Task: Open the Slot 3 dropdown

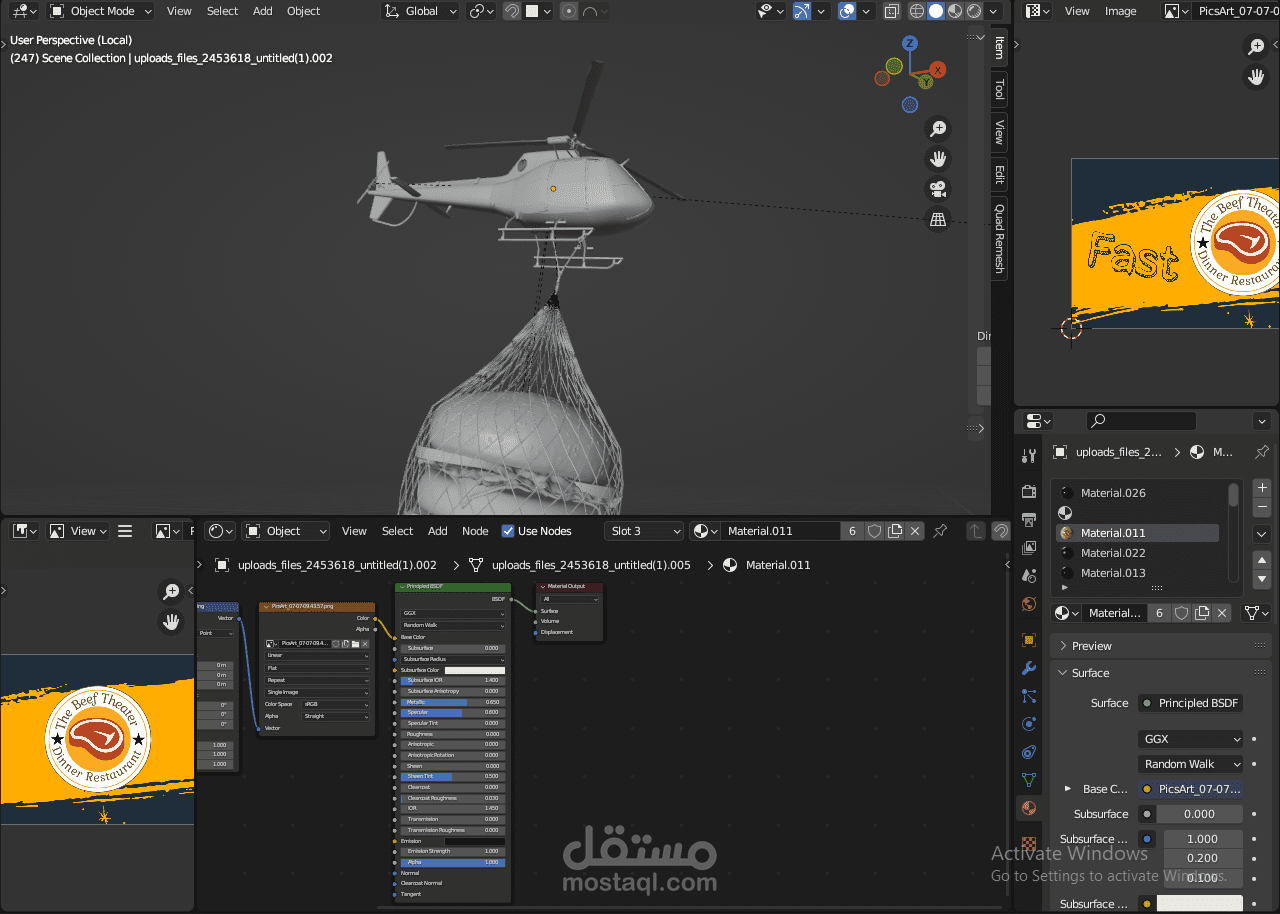Action: click(644, 531)
